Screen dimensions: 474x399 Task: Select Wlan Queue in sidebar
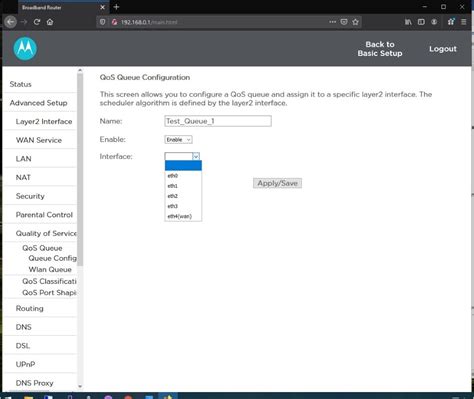coord(50,270)
